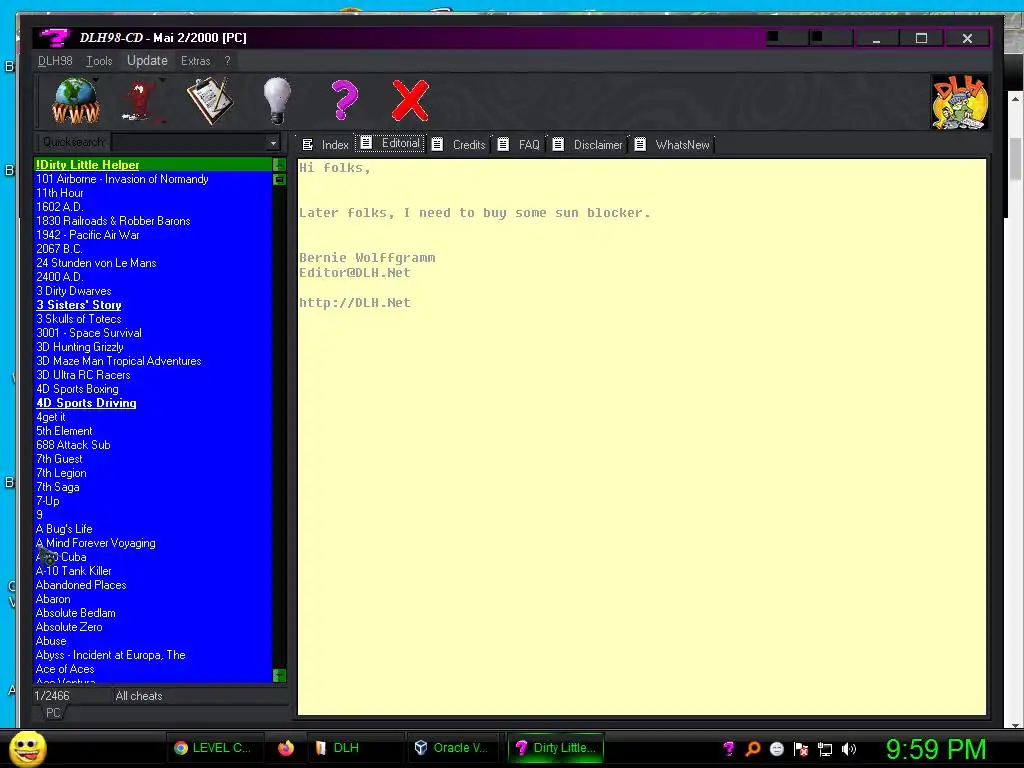Select 24 Stunden von Le Mans
Viewport: 1024px width, 768px height.
click(152, 263)
